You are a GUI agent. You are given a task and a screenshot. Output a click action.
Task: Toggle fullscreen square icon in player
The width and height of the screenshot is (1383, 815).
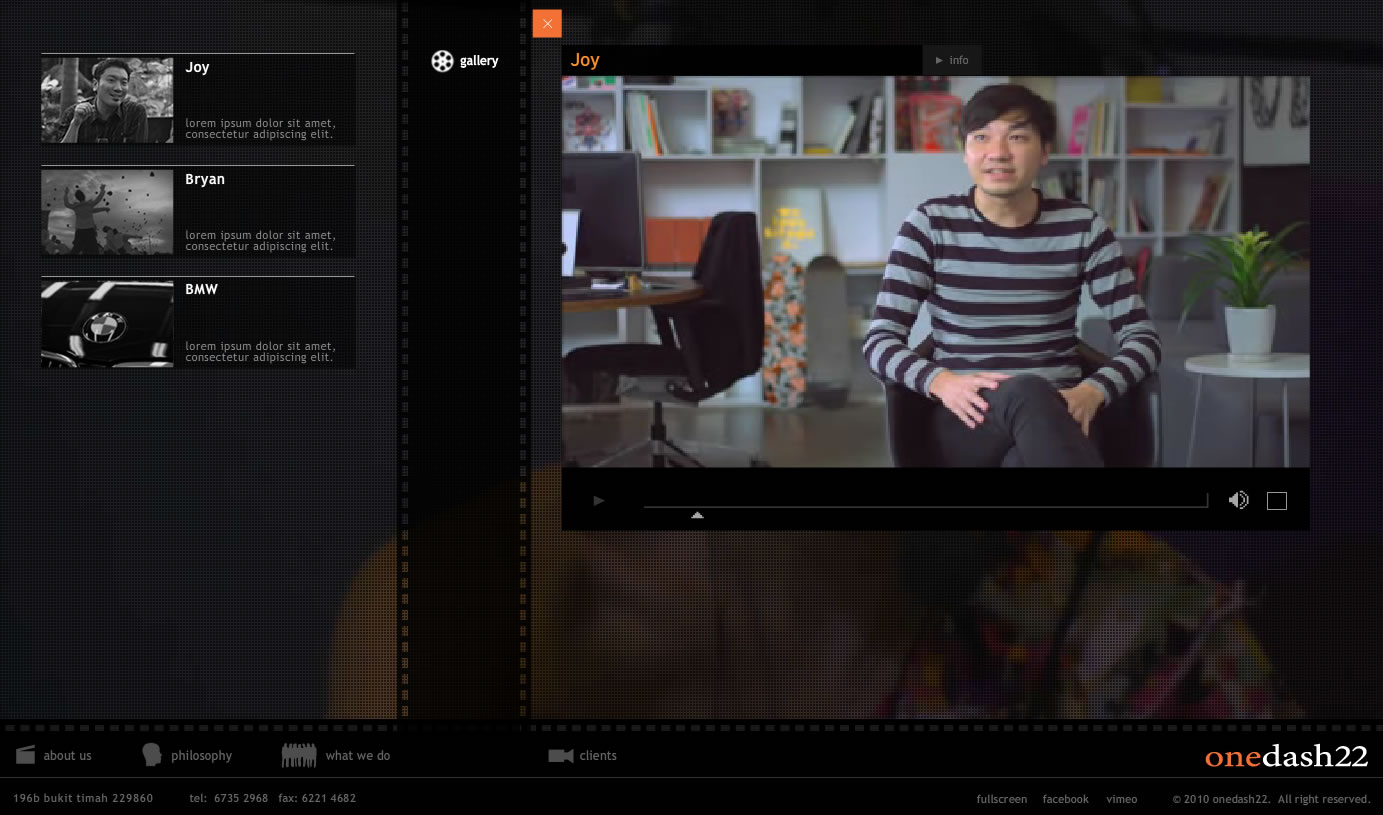[x=1277, y=501]
